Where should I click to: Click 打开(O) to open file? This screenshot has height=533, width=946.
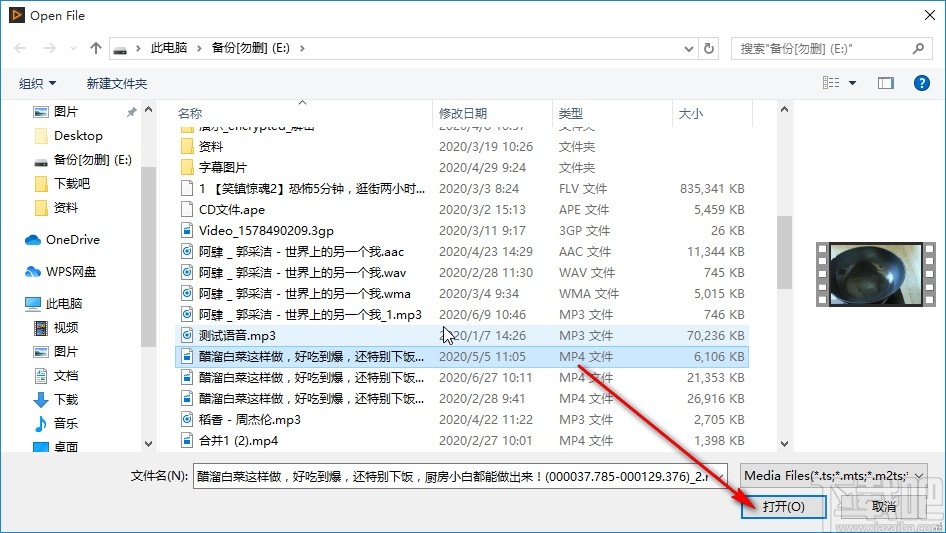click(784, 506)
